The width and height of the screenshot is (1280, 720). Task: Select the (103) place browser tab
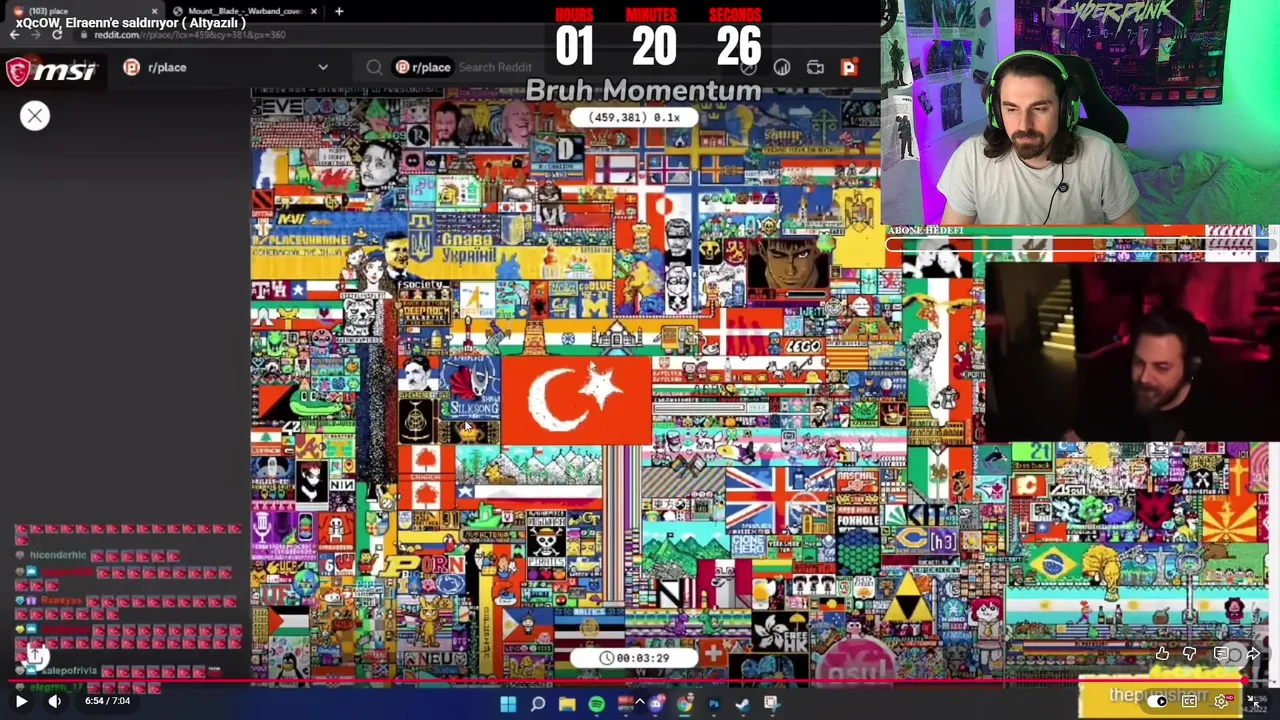[x=85, y=11]
